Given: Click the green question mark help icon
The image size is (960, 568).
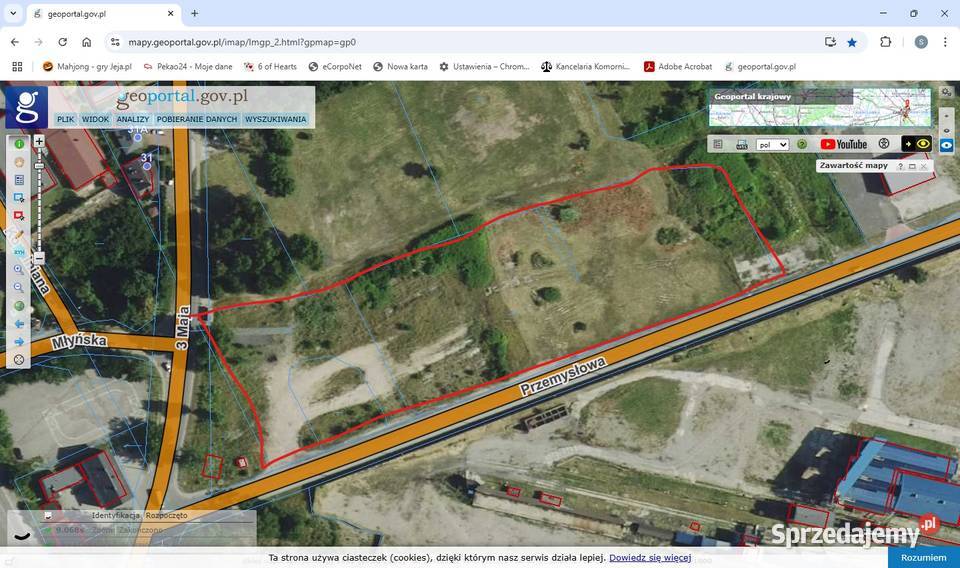Looking at the screenshot, I should (x=802, y=144).
